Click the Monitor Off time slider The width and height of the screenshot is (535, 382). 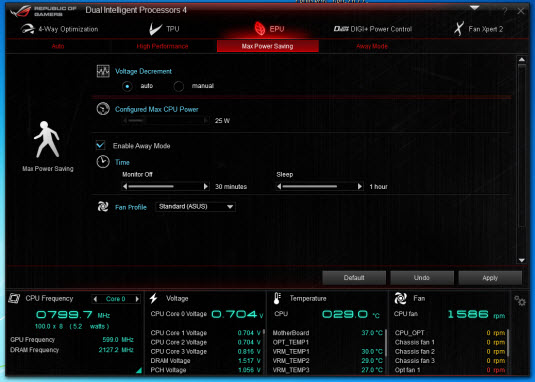pyautogui.click(x=165, y=187)
